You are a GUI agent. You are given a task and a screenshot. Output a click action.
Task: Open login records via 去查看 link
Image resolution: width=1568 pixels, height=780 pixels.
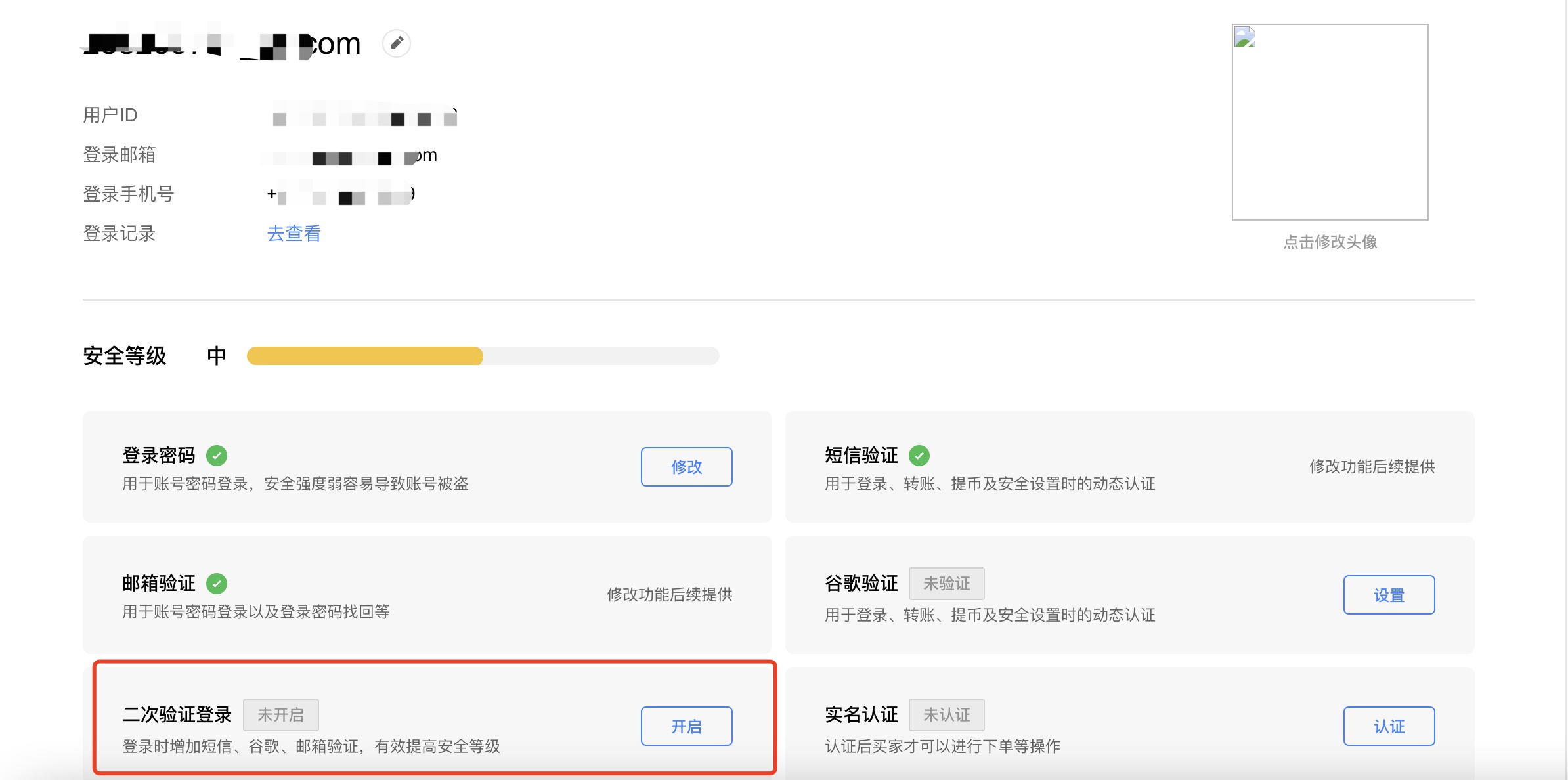pos(294,233)
